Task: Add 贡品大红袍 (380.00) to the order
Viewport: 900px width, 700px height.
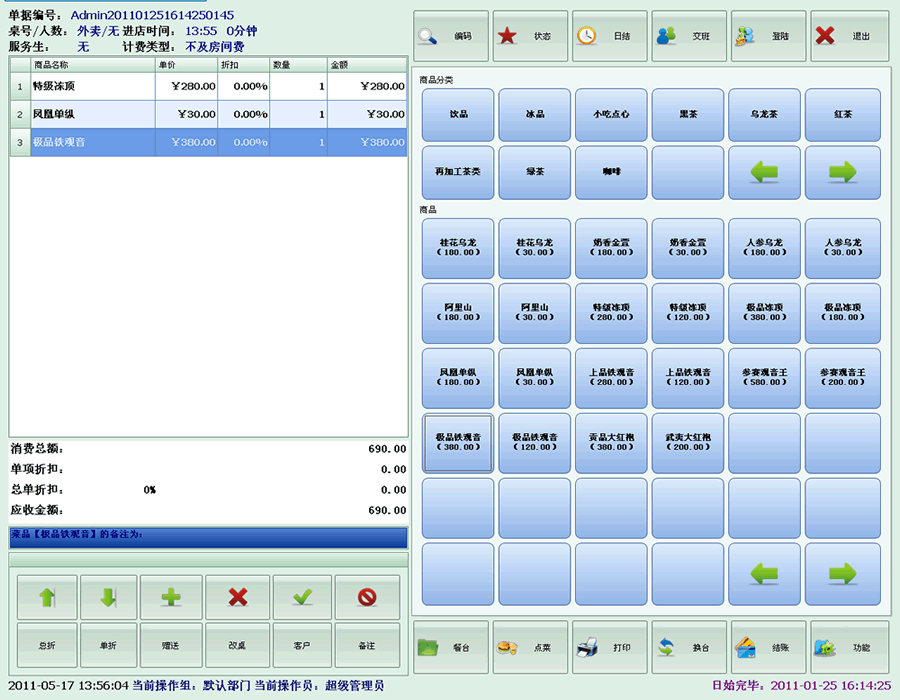Action: 611,442
